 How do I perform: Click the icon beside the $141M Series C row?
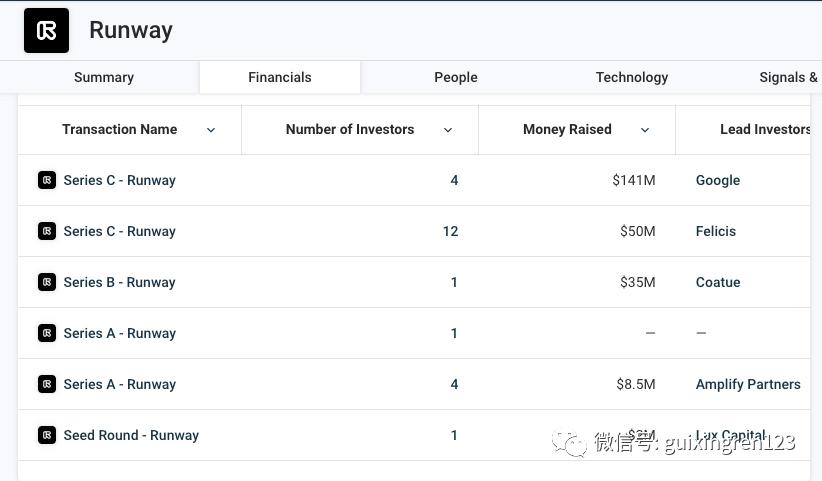(47, 180)
